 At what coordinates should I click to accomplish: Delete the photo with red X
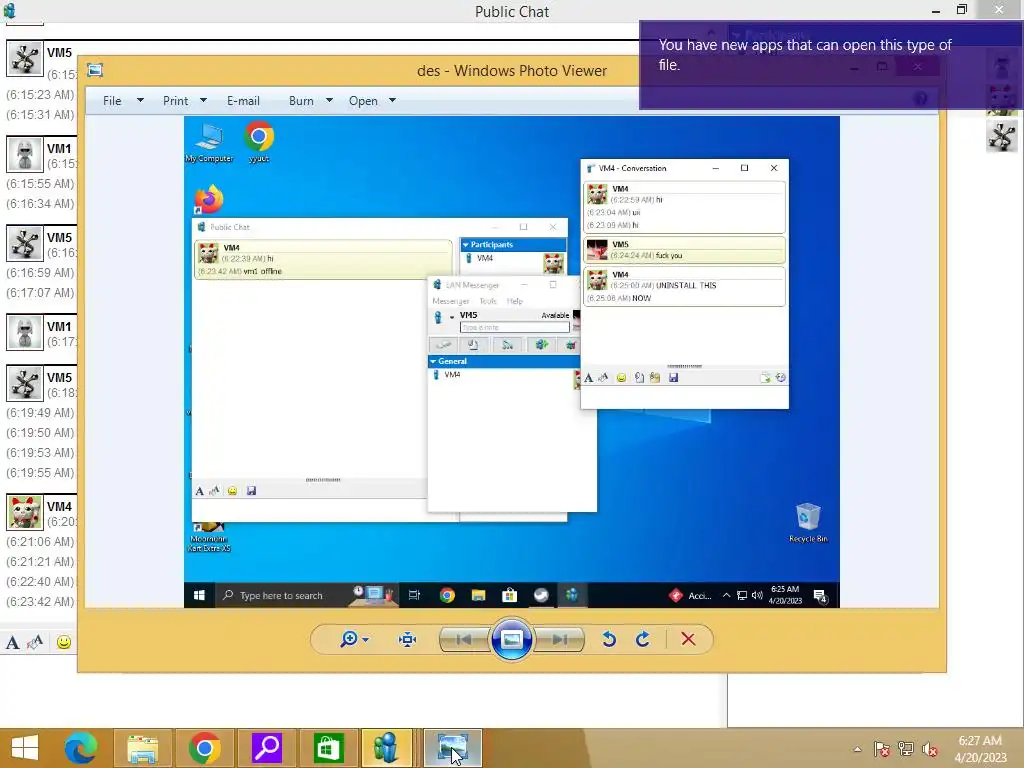(688, 639)
